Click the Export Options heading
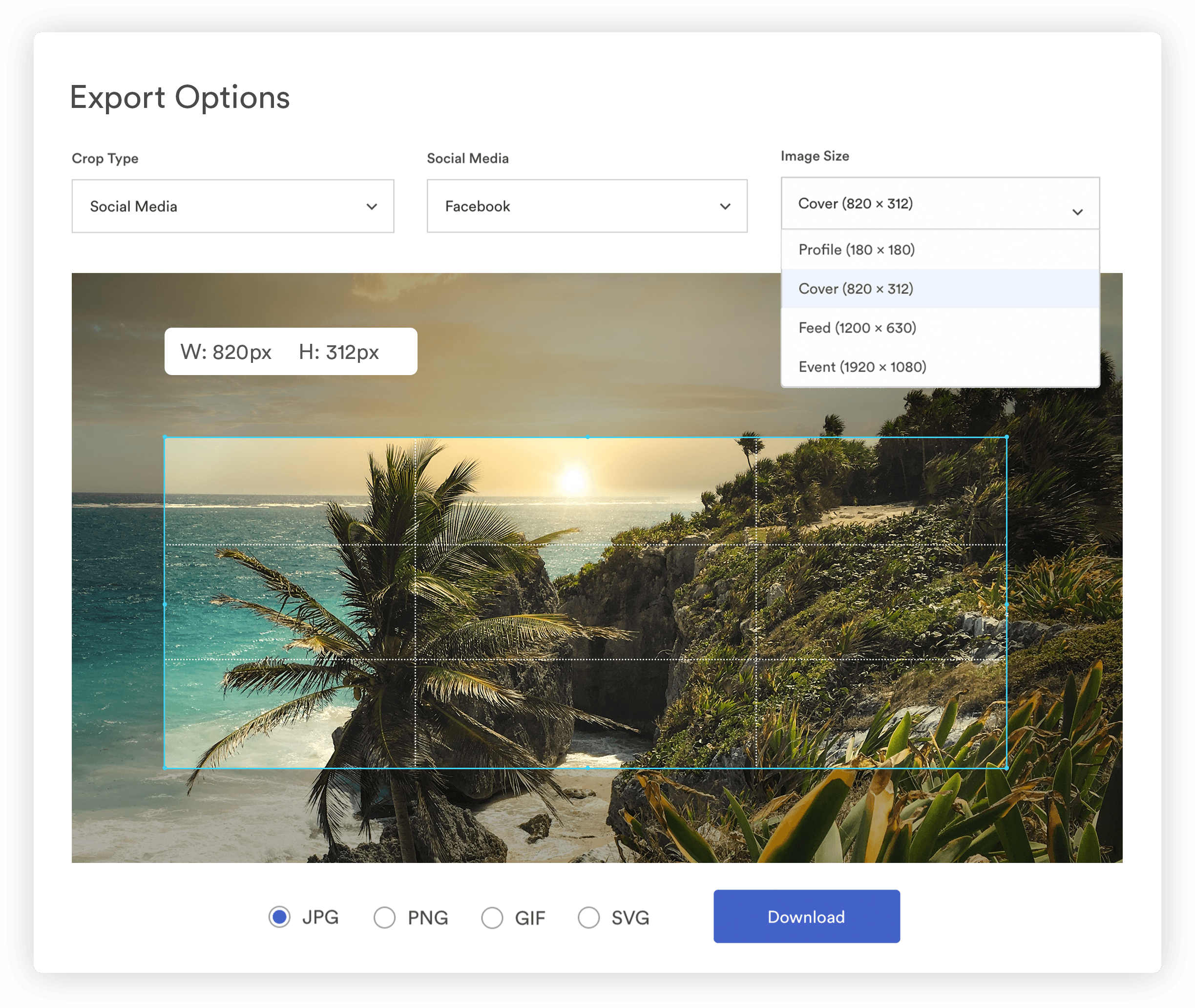This screenshot has width=1195, height=1008. coord(180,97)
